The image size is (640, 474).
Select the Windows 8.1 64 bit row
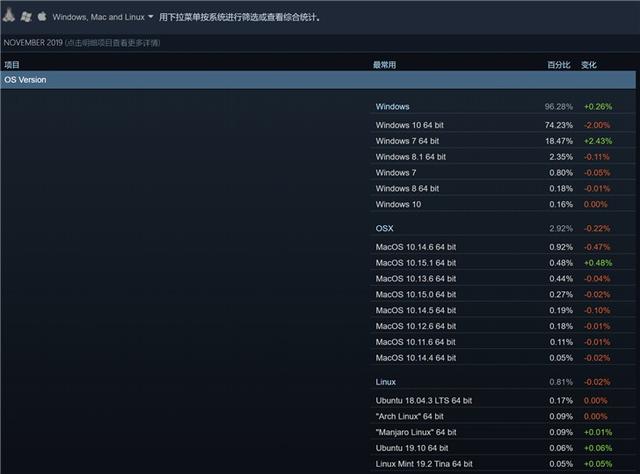click(503, 157)
